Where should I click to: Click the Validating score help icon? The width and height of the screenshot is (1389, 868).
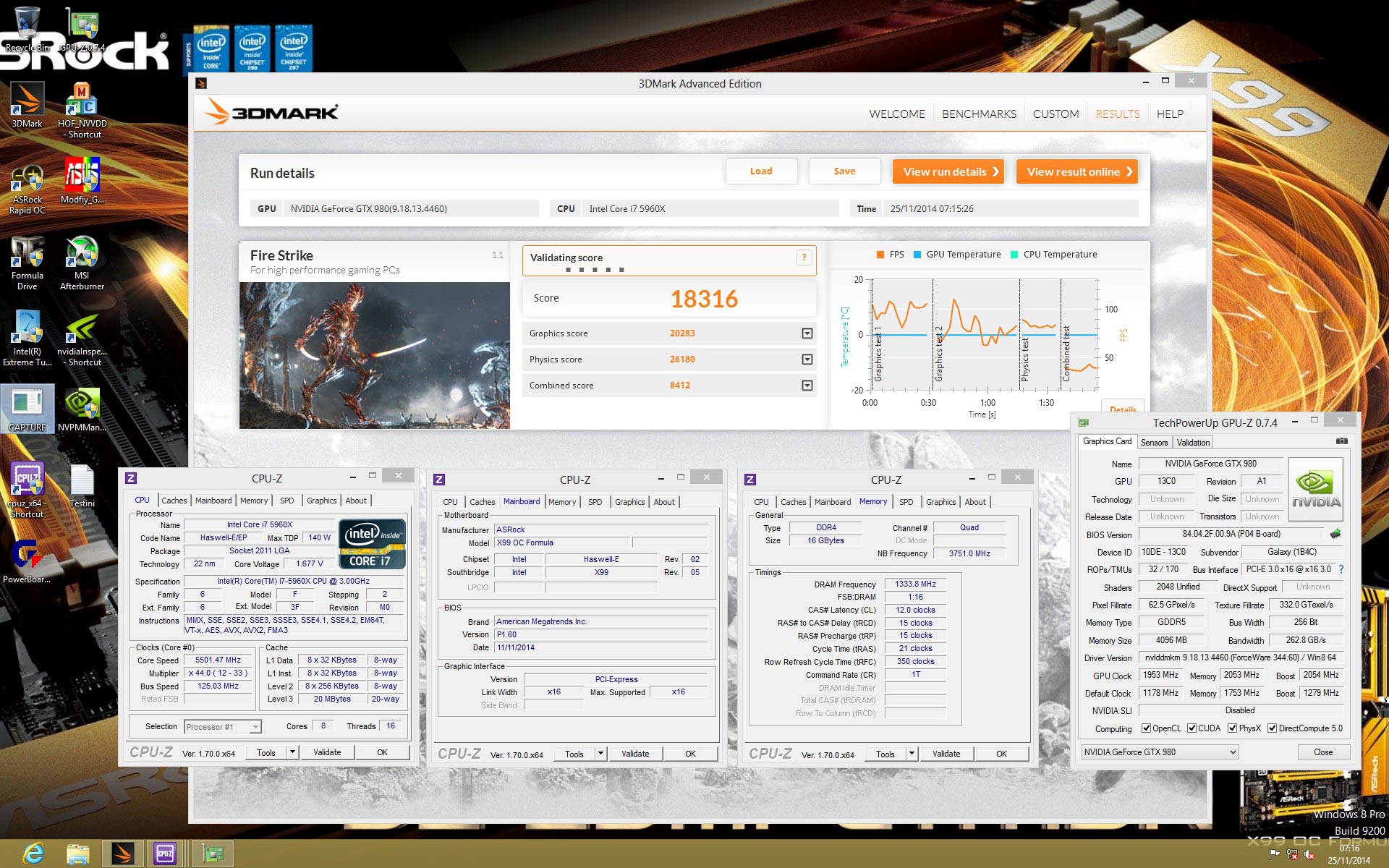[x=804, y=258]
